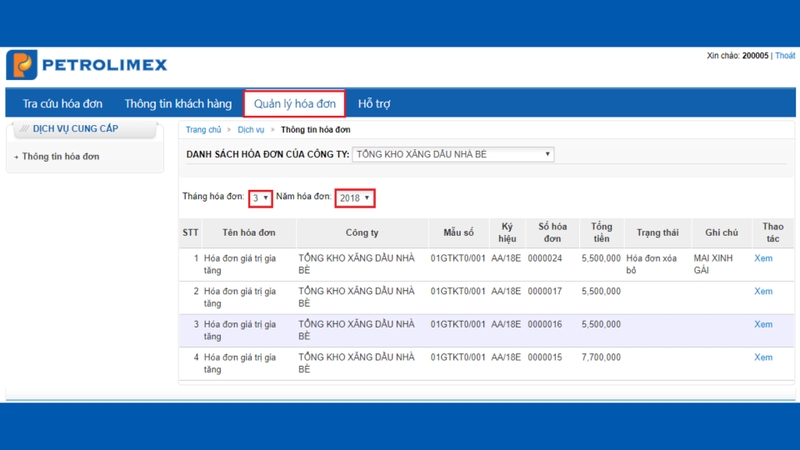The image size is (800, 450).
Task: View invoice number 0000015
Action: pos(763,357)
